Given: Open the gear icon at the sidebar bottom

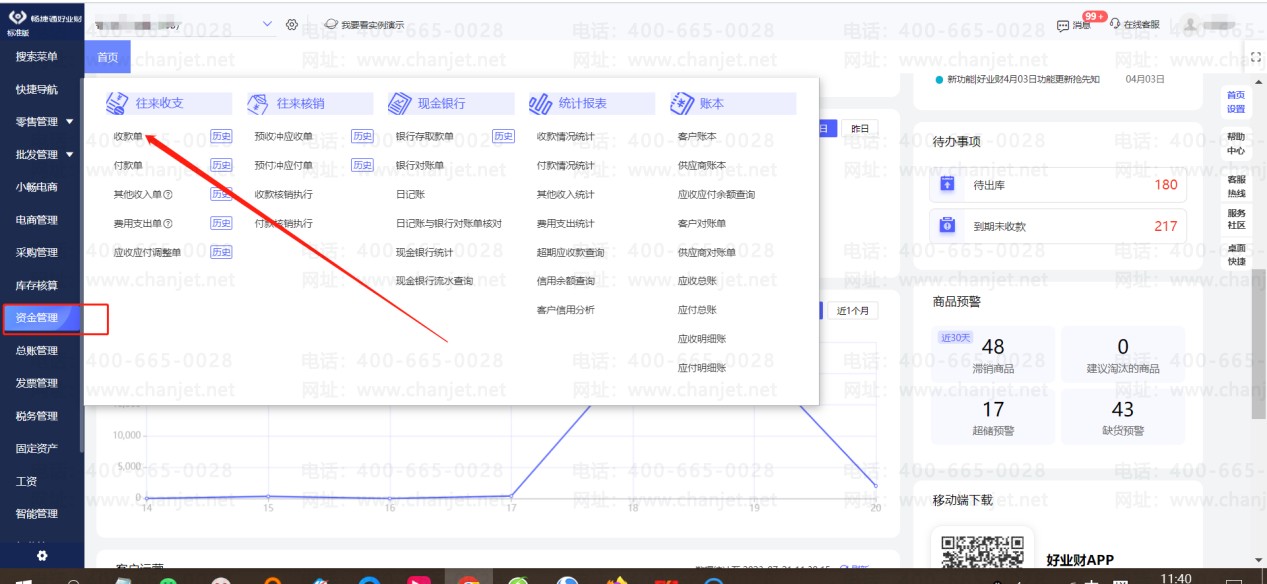Looking at the screenshot, I should [41, 555].
